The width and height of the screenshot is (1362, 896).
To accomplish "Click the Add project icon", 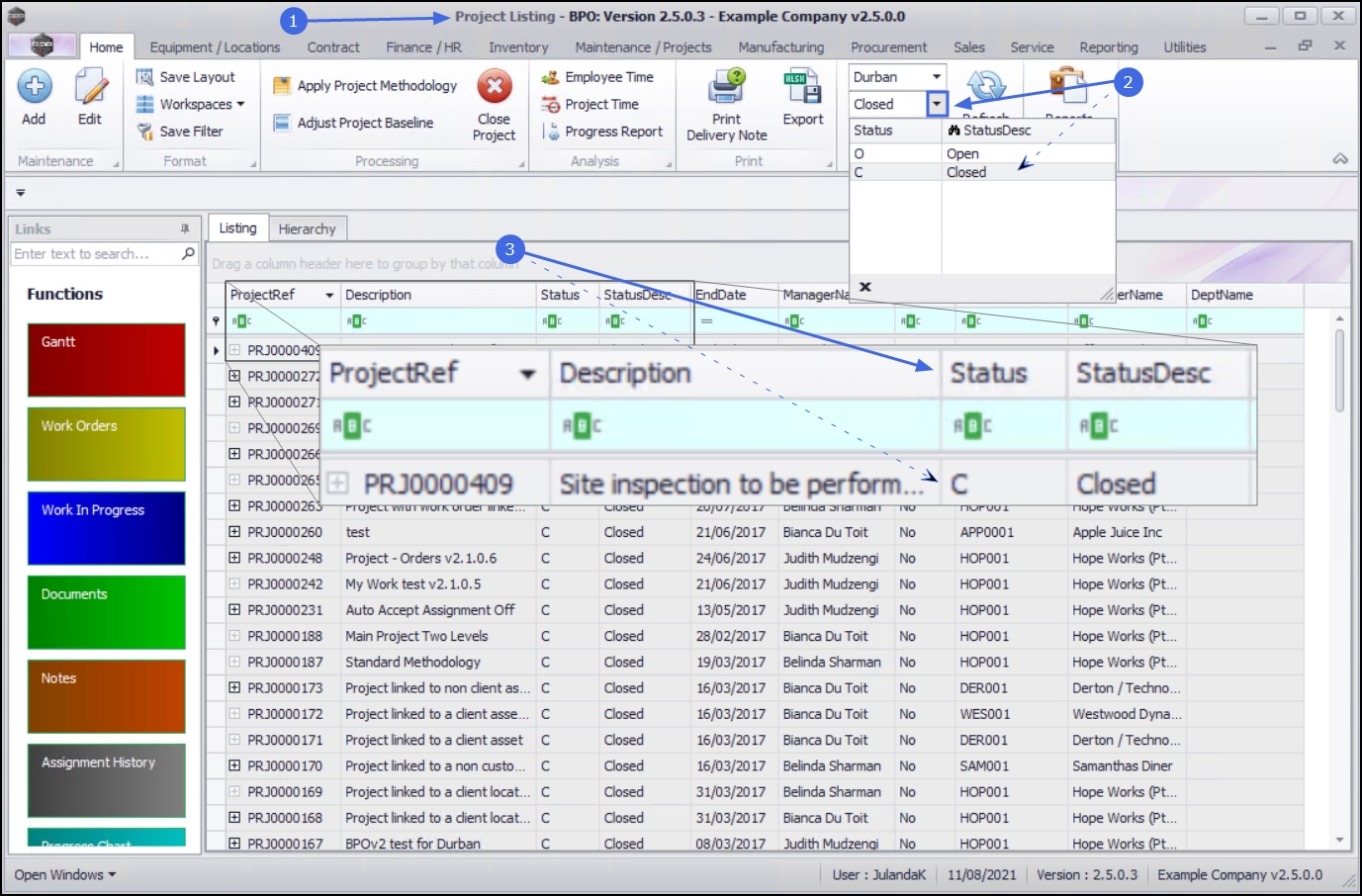I will pos(35,87).
